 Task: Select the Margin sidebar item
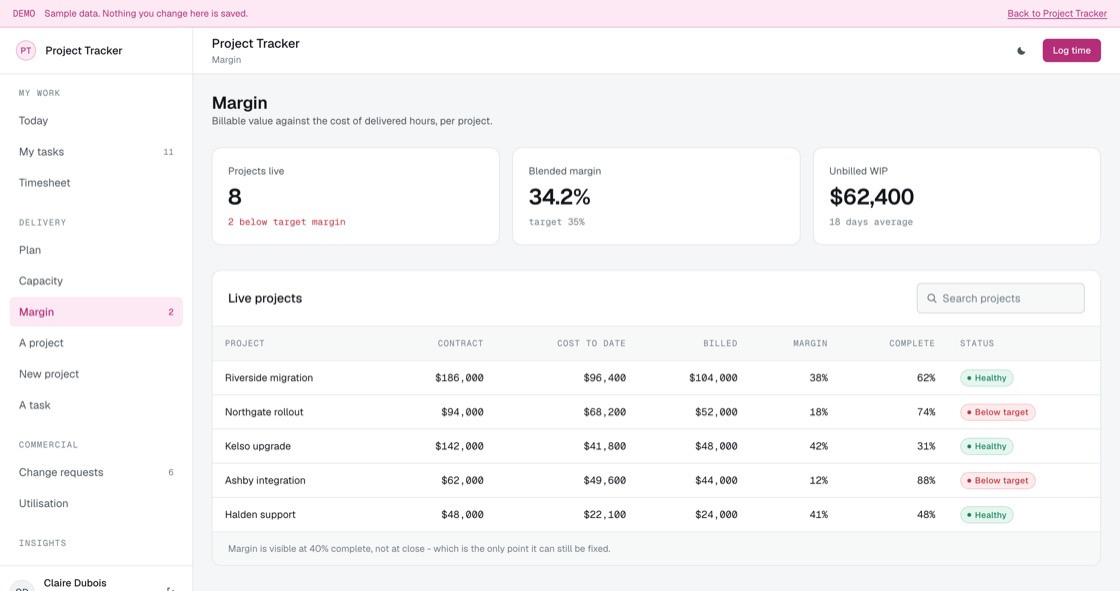pos(96,312)
